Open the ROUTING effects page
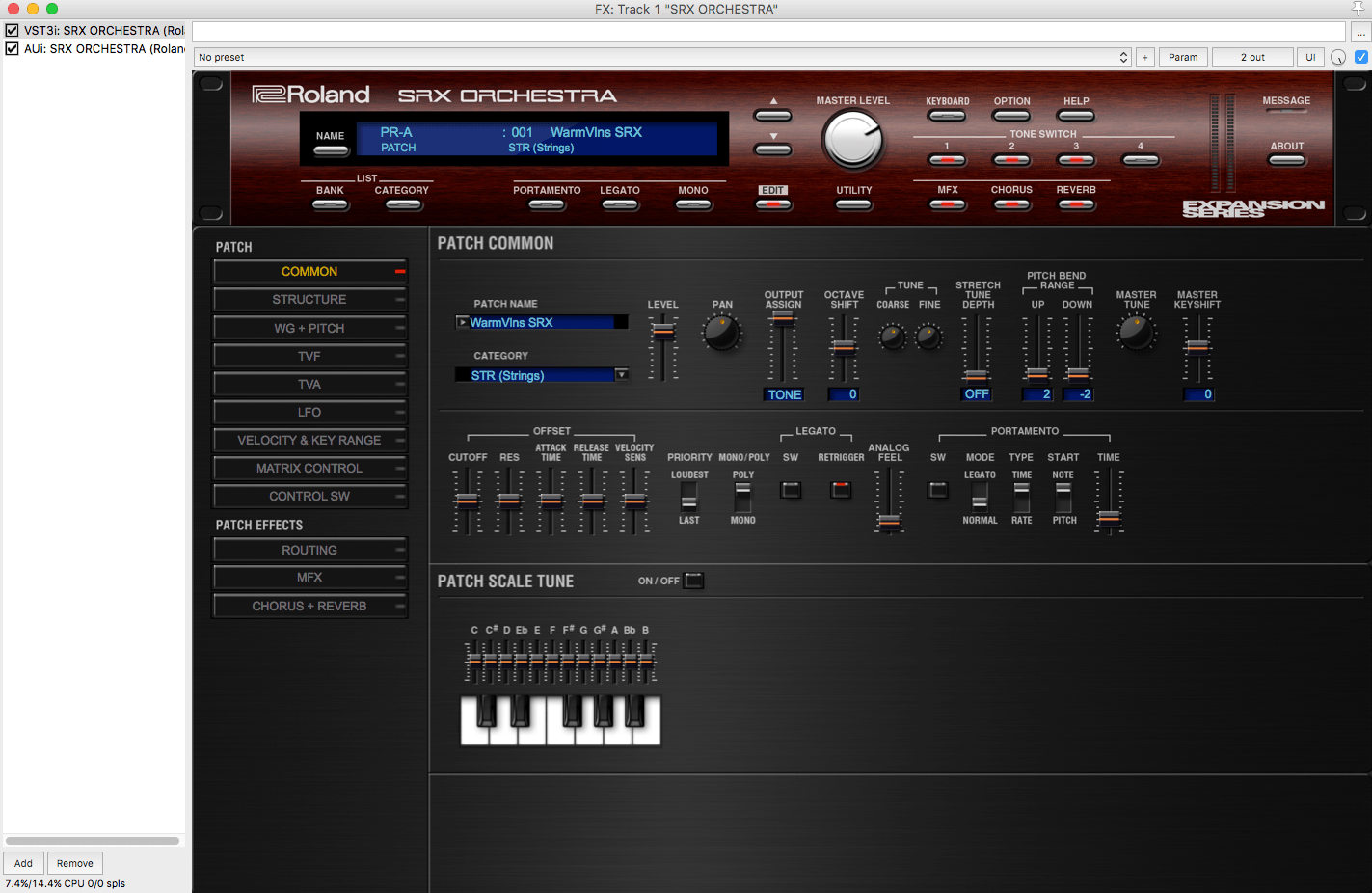Screen dimensions: 1372x893 click(x=309, y=550)
